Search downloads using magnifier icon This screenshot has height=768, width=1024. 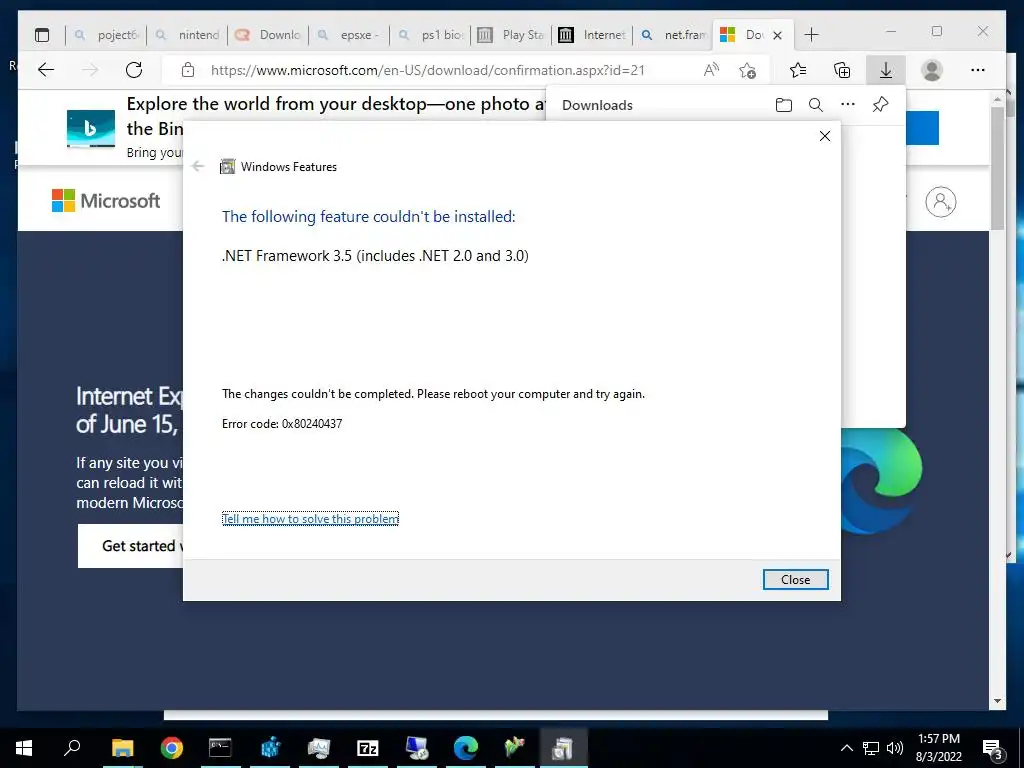pos(816,104)
